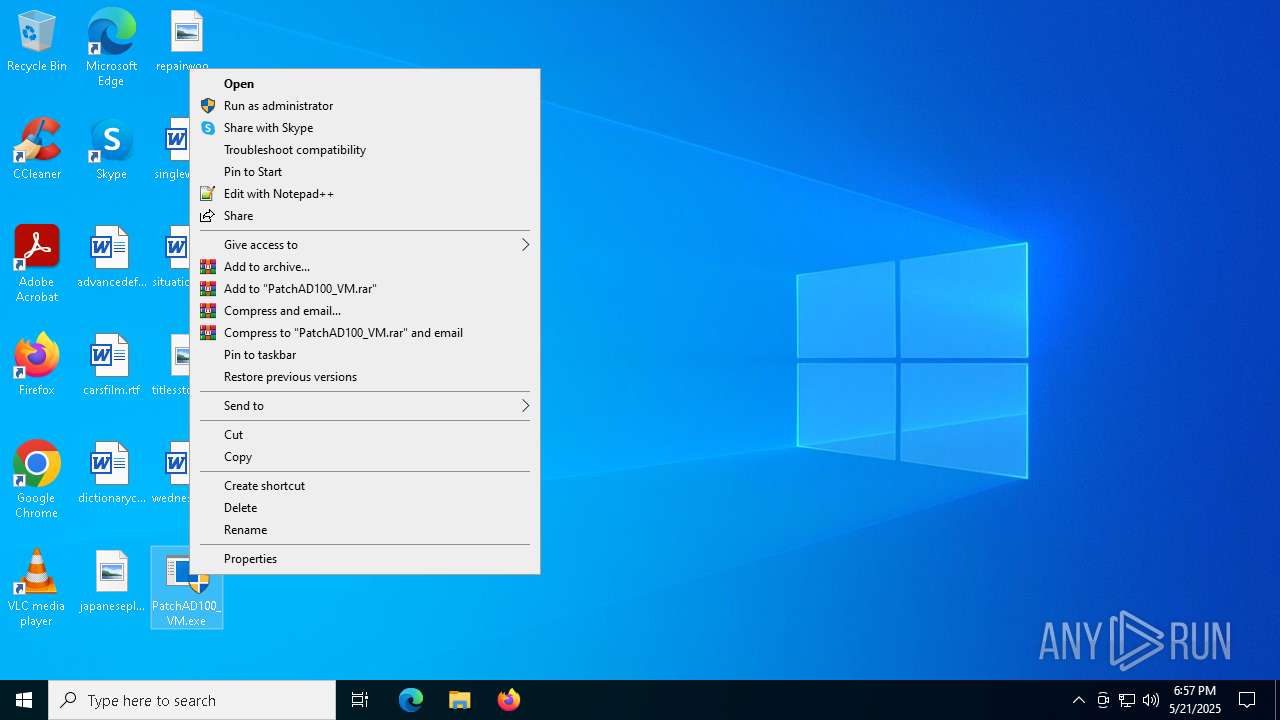The image size is (1280, 720).
Task: Select the VLC media player icon
Action: (37, 588)
